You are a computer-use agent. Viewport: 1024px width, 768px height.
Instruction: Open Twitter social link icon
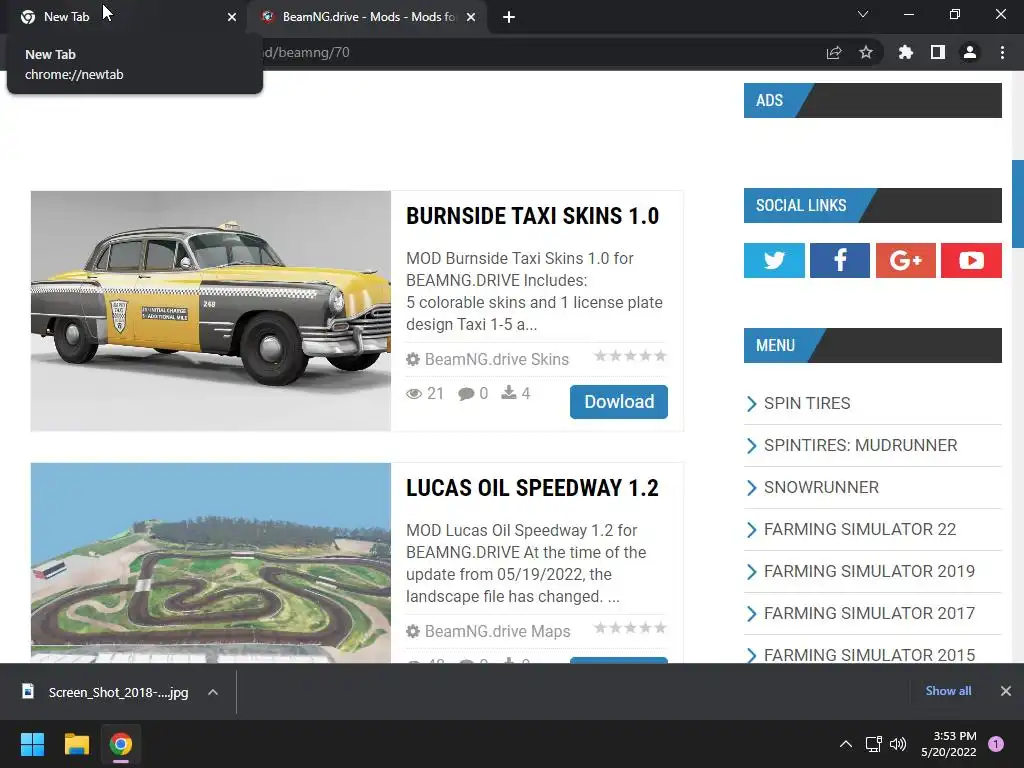(774, 260)
